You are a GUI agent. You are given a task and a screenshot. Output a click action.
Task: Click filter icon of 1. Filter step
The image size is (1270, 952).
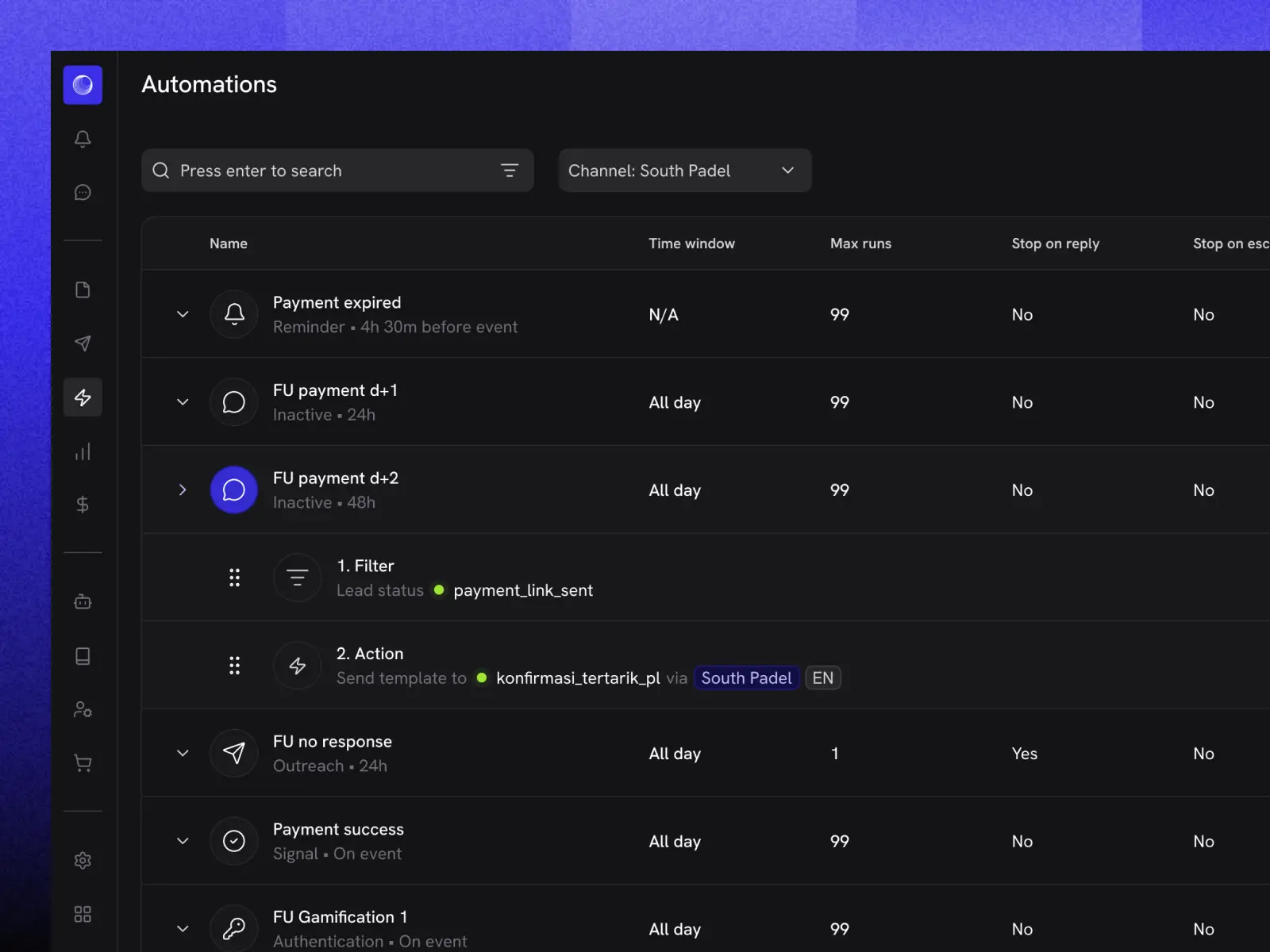click(x=298, y=578)
